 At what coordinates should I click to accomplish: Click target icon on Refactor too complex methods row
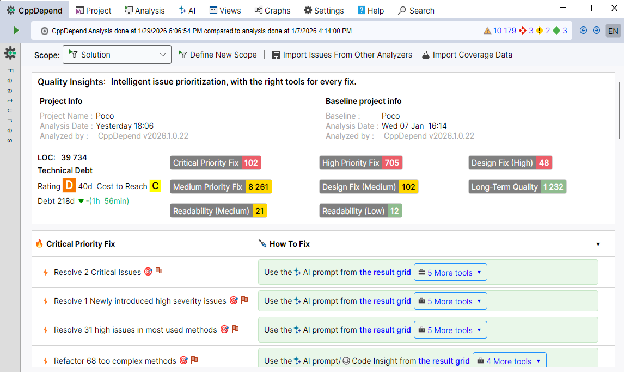click(183, 360)
